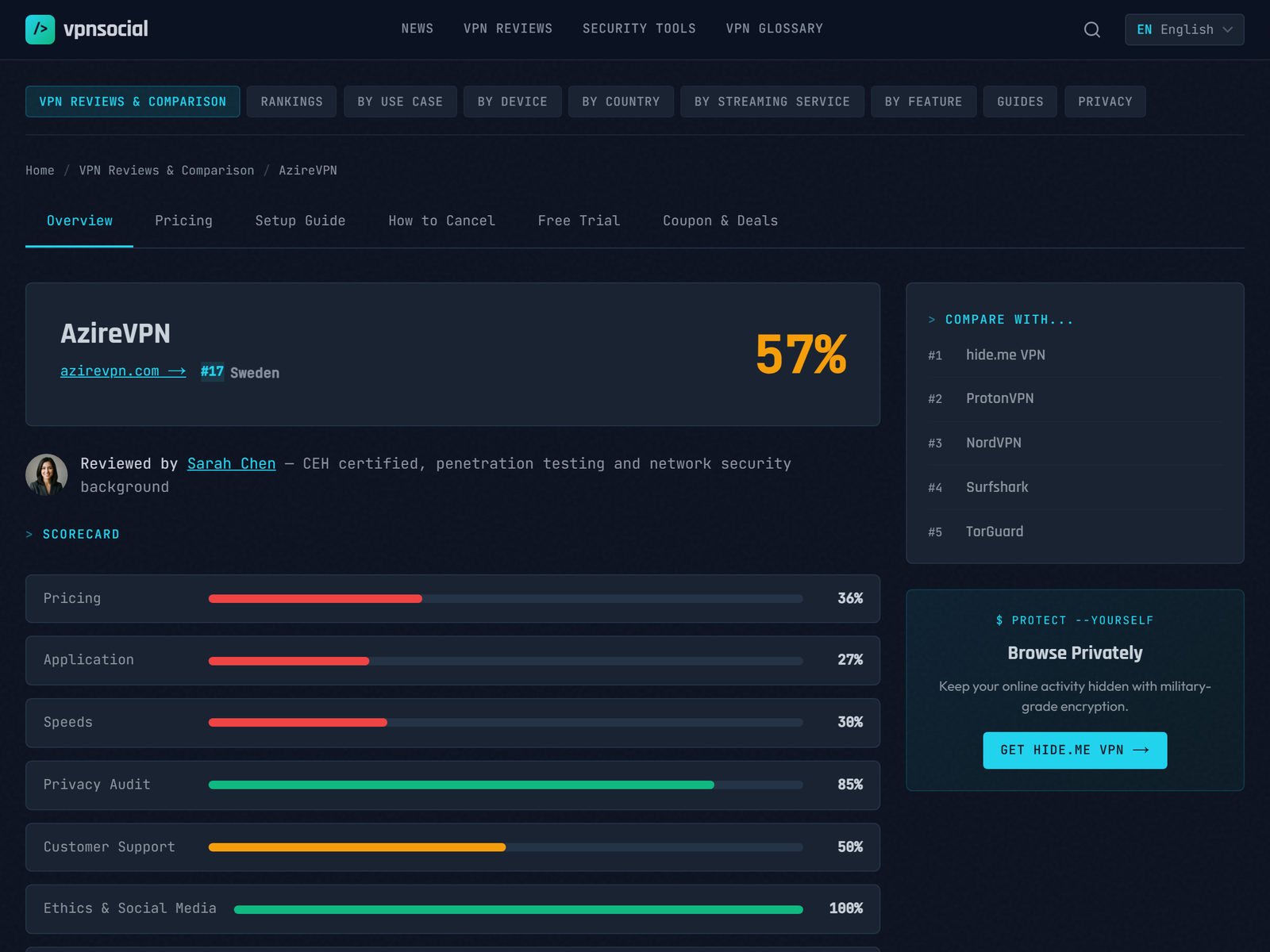Image resolution: width=1270 pixels, height=952 pixels.
Task: Open VPN Glossary menu item
Action: point(775,29)
